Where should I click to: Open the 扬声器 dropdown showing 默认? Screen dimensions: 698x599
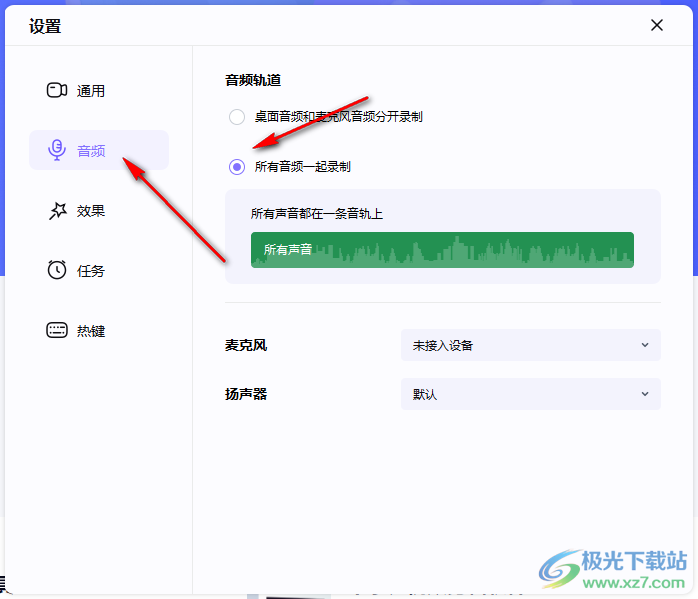530,394
